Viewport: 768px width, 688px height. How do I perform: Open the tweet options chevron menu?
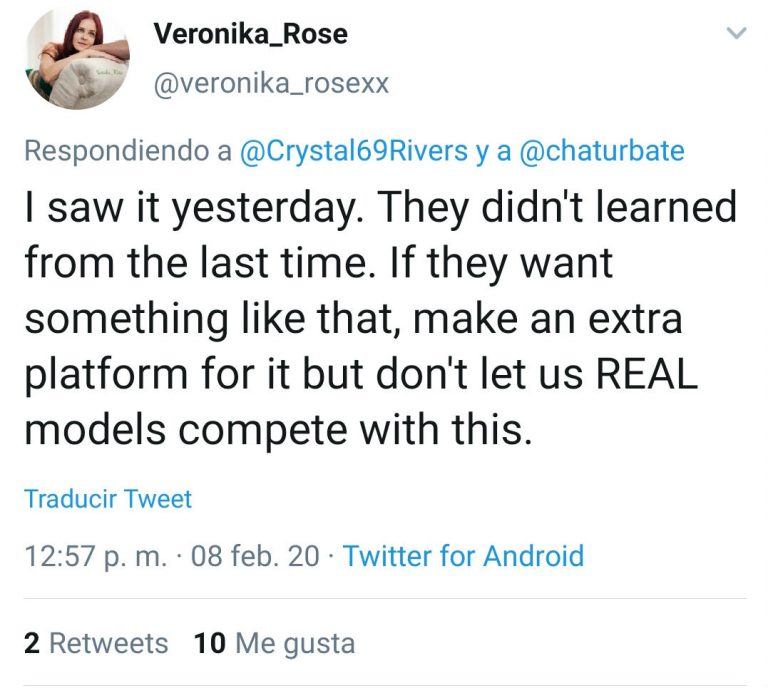pyautogui.click(x=736, y=34)
